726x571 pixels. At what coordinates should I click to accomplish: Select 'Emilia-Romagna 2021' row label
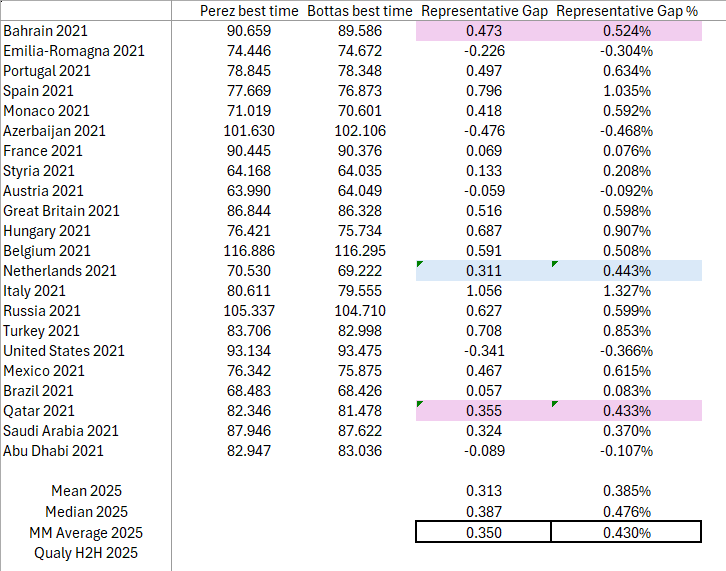click(74, 51)
